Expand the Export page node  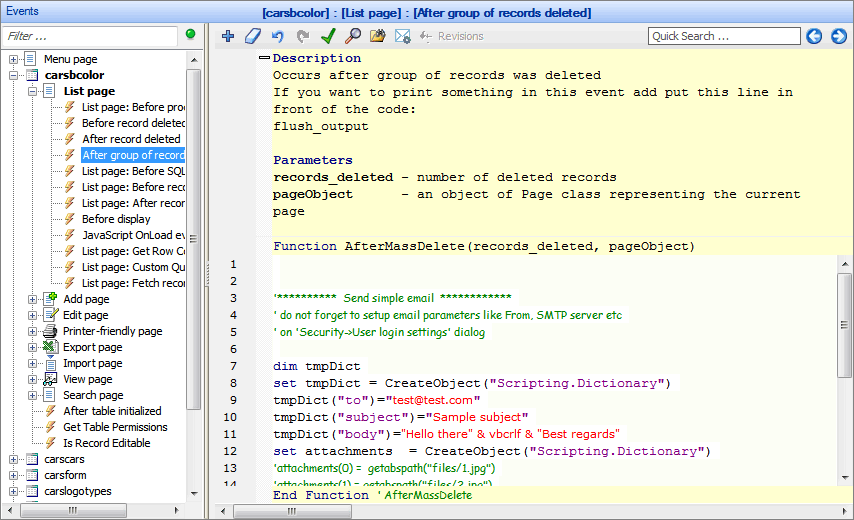(x=33, y=347)
